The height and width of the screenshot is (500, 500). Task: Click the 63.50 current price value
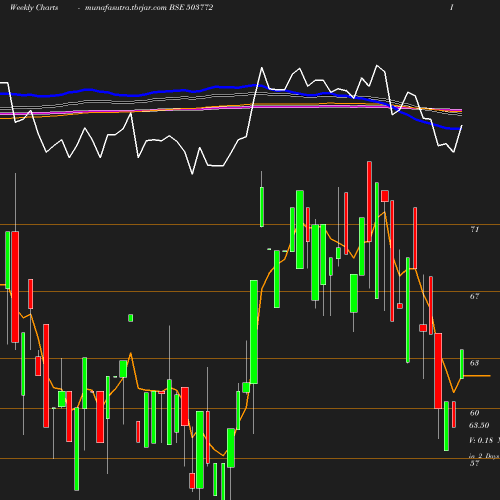[x=479, y=425]
